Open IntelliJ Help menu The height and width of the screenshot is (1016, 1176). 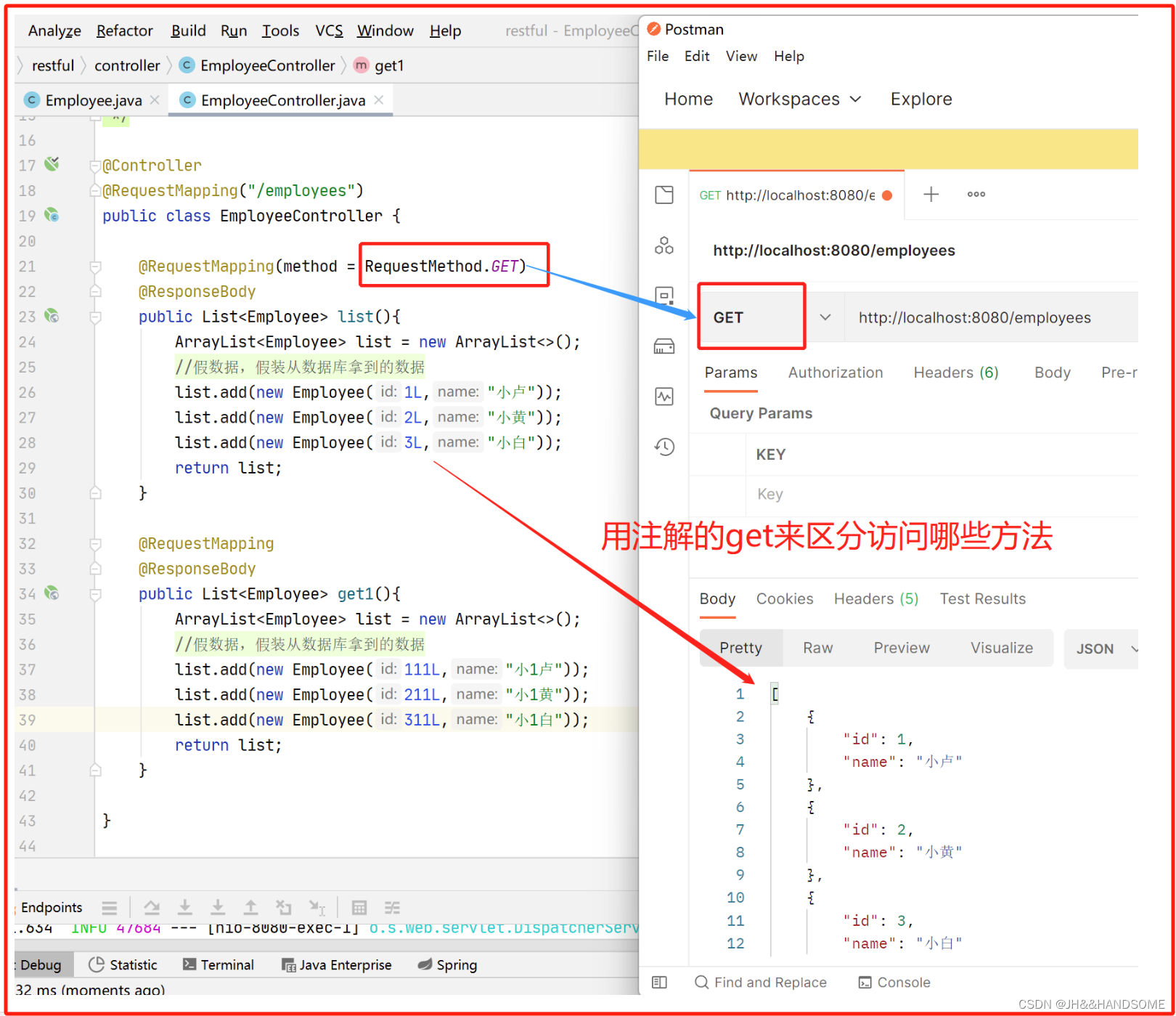[445, 31]
